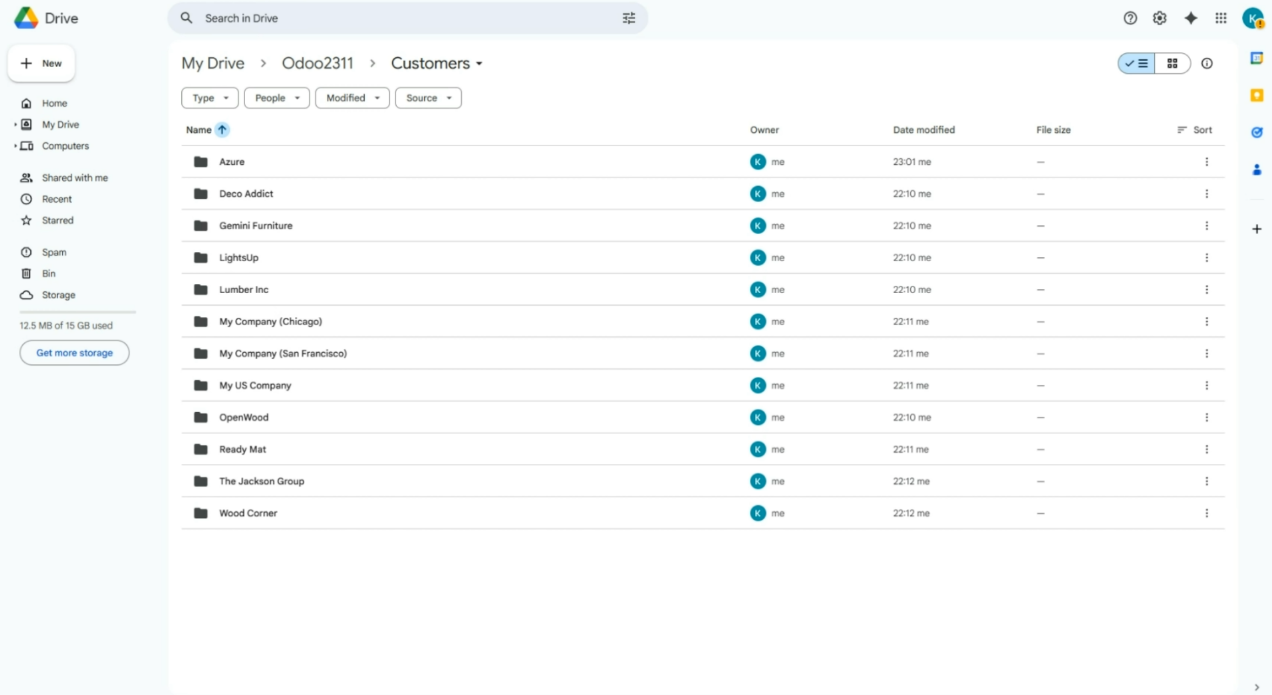Open advanced search options icon
This screenshot has height=695, width=1272.
click(629, 18)
